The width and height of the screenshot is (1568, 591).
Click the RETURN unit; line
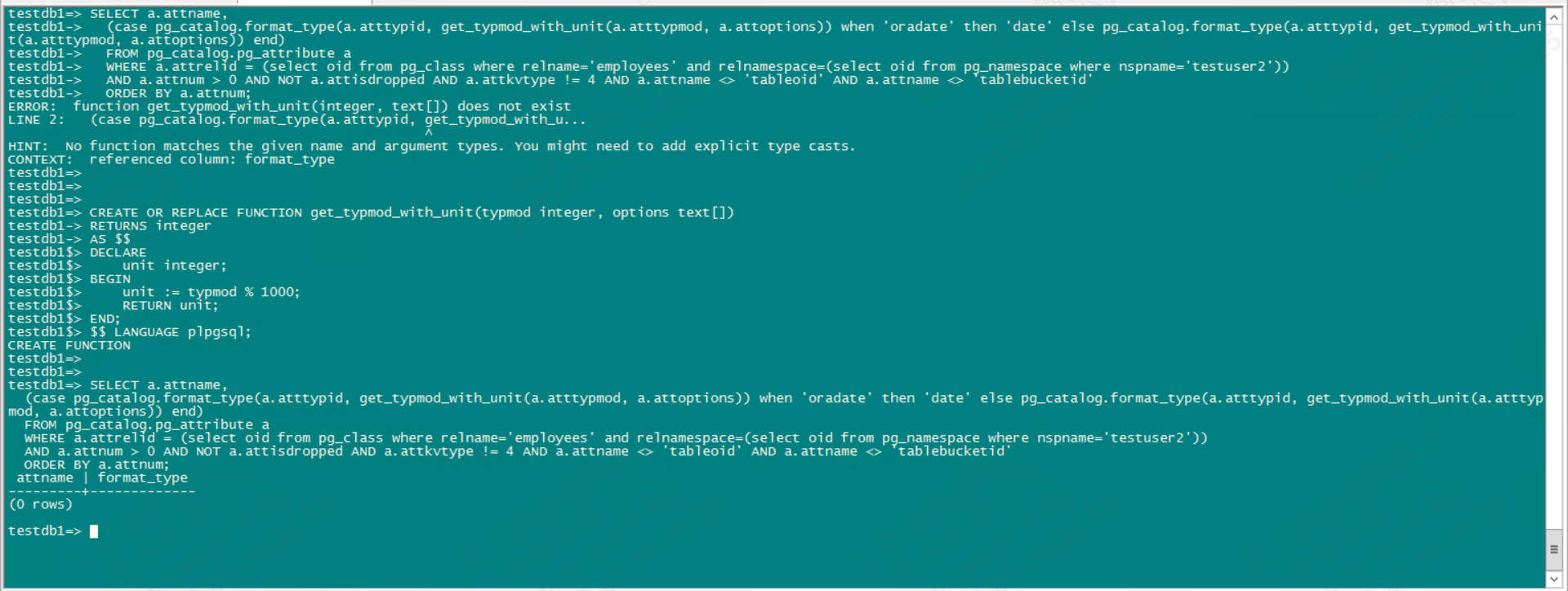point(171,306)
